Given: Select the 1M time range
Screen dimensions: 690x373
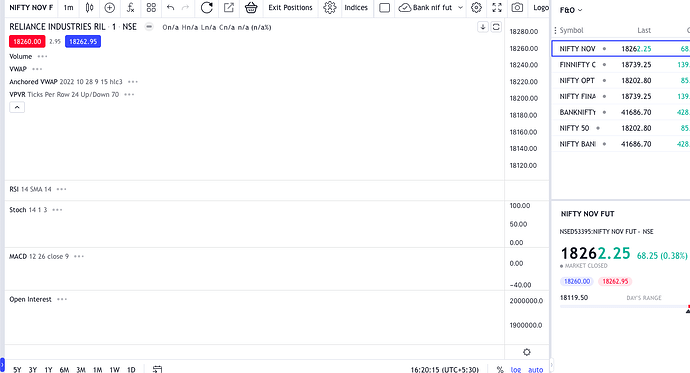Looking at the screenshot, I should coord(97,369).
